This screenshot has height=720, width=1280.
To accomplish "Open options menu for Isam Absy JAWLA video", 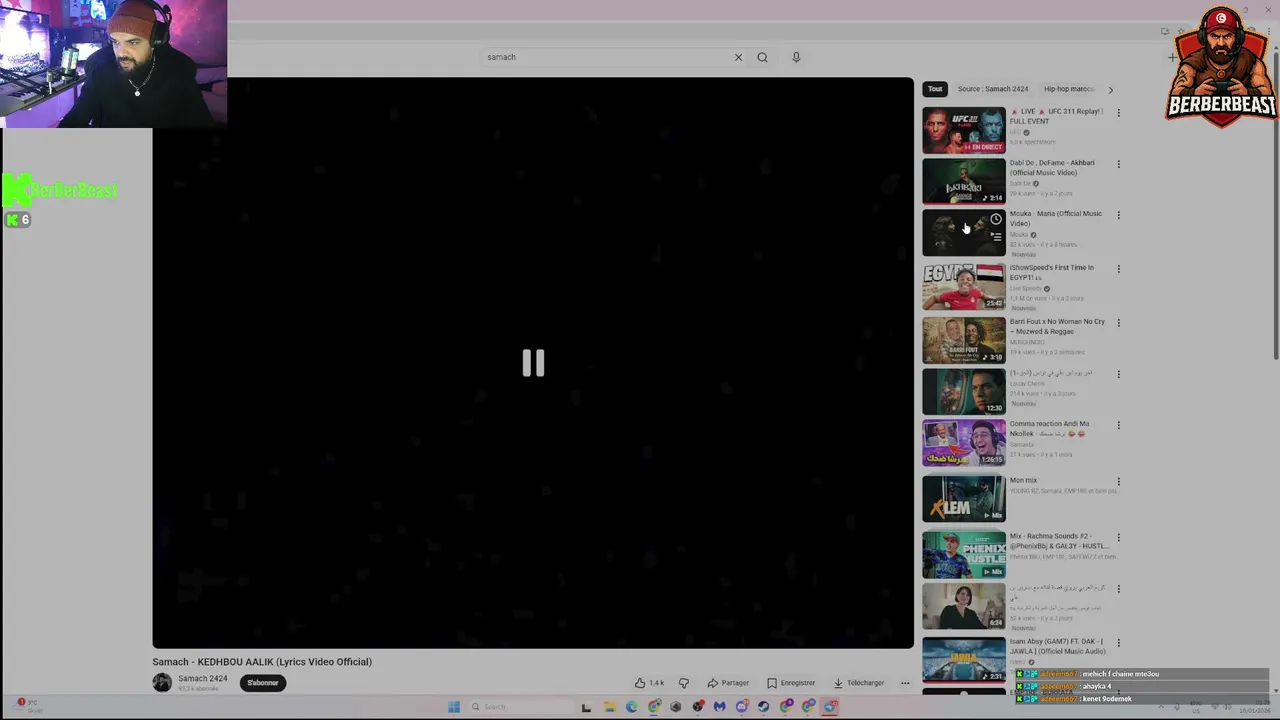I will point(1118,643).
